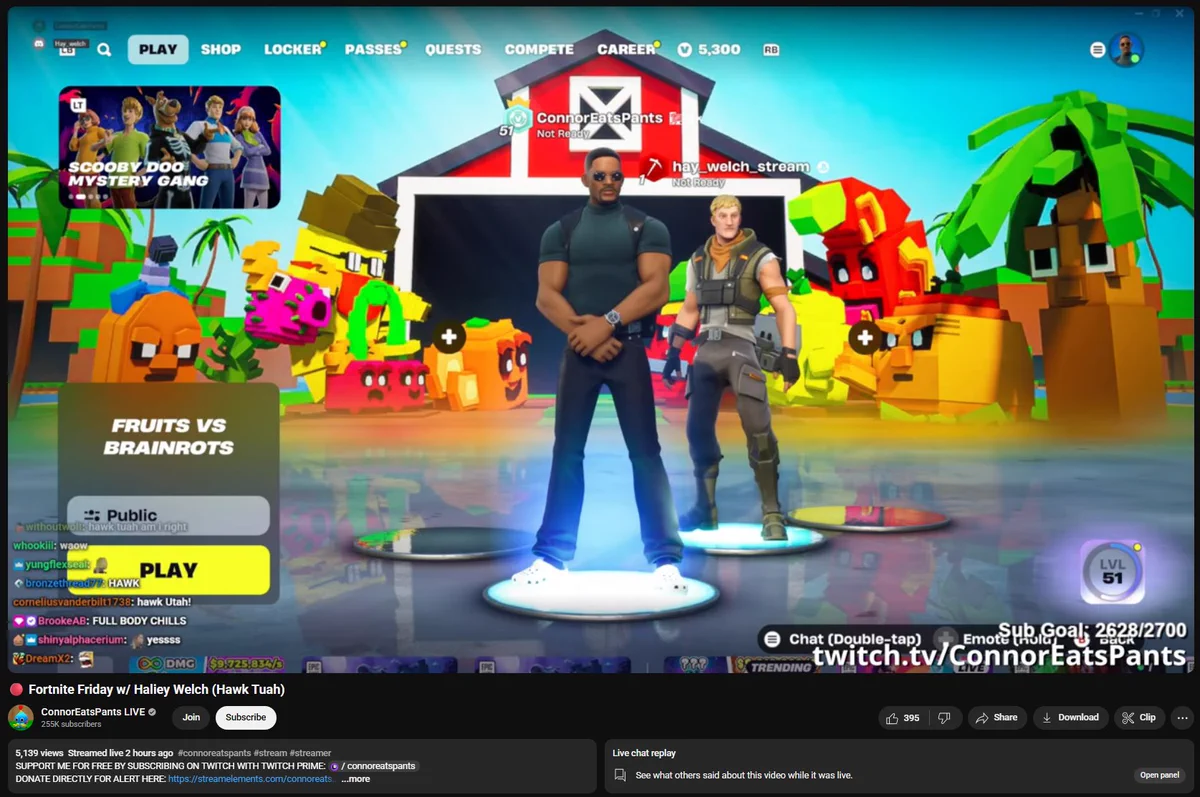This screenshot has width=1200, height=797.
Task: Subscribe to ConnorEatsPants LIVE
Action: [246, 717]
